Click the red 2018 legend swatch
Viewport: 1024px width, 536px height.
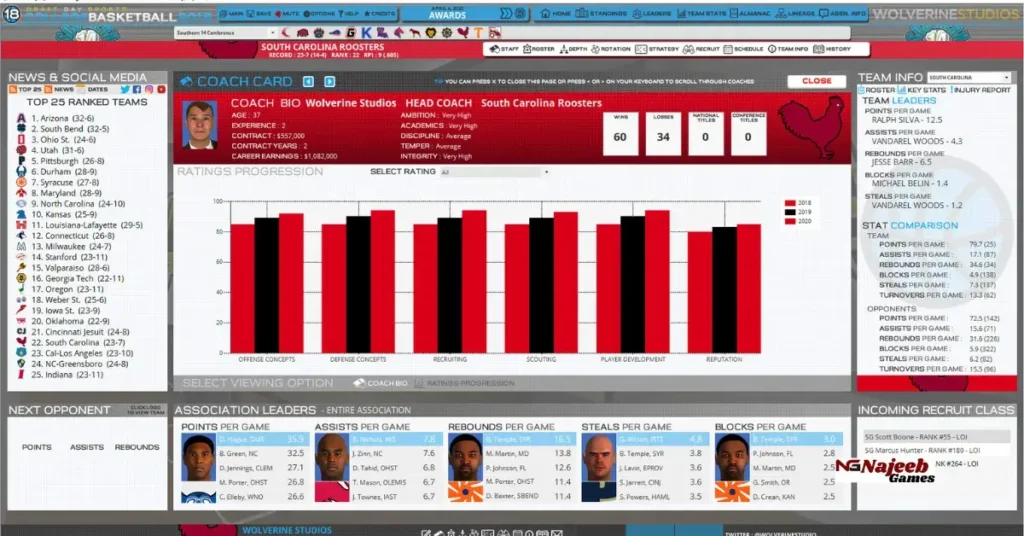tap(791, 202)
